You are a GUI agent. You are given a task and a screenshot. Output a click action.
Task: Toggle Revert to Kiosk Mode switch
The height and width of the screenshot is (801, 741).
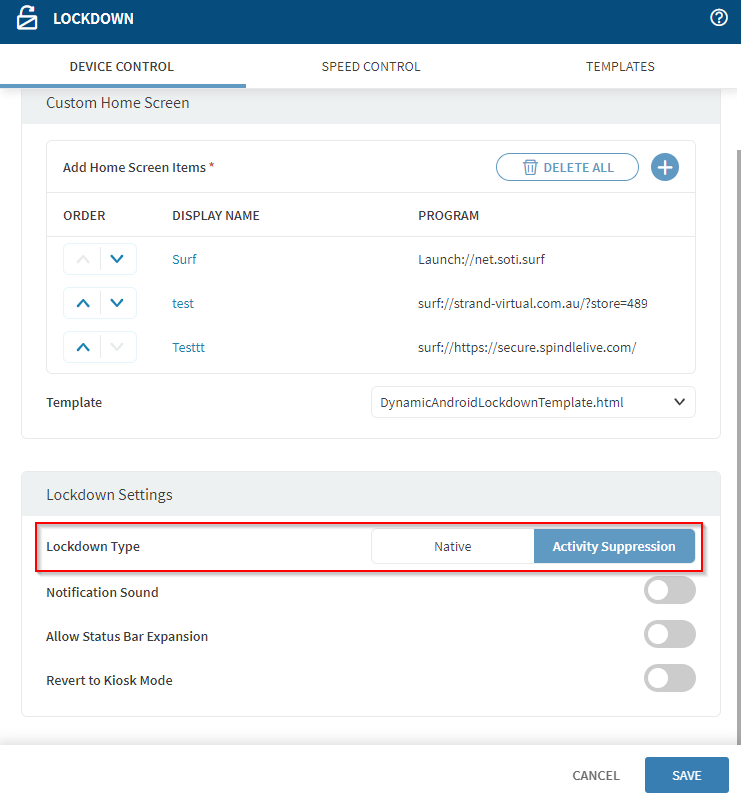(x=669, y=679)
